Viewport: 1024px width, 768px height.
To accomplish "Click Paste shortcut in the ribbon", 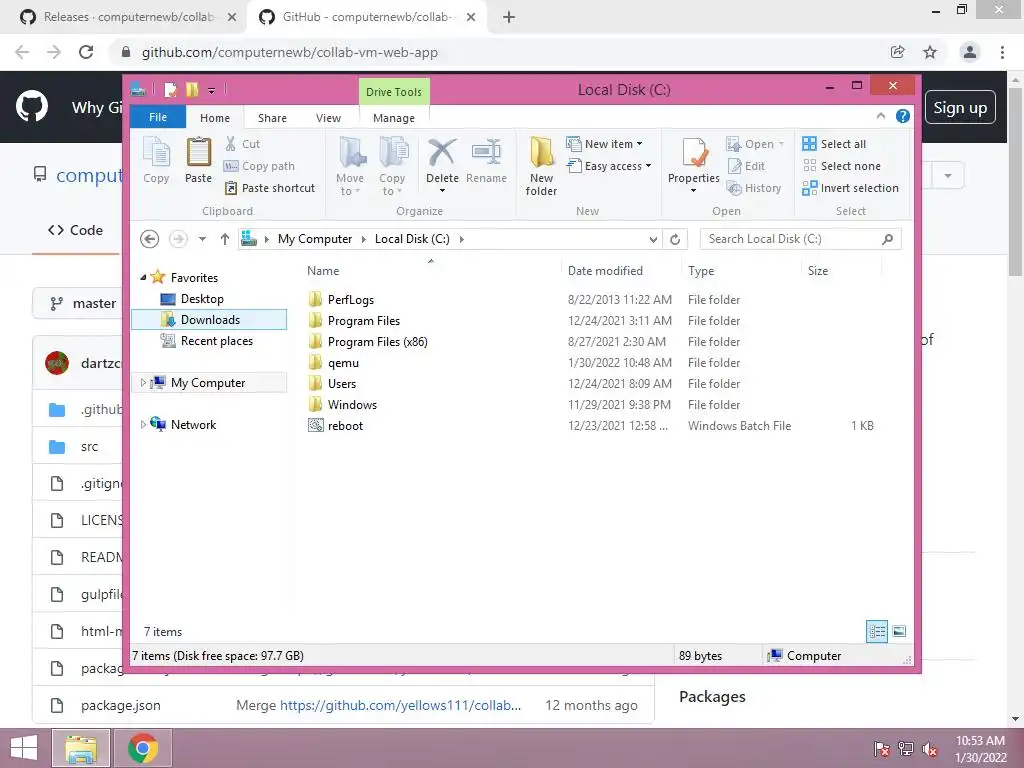I will tap(270, 188).
